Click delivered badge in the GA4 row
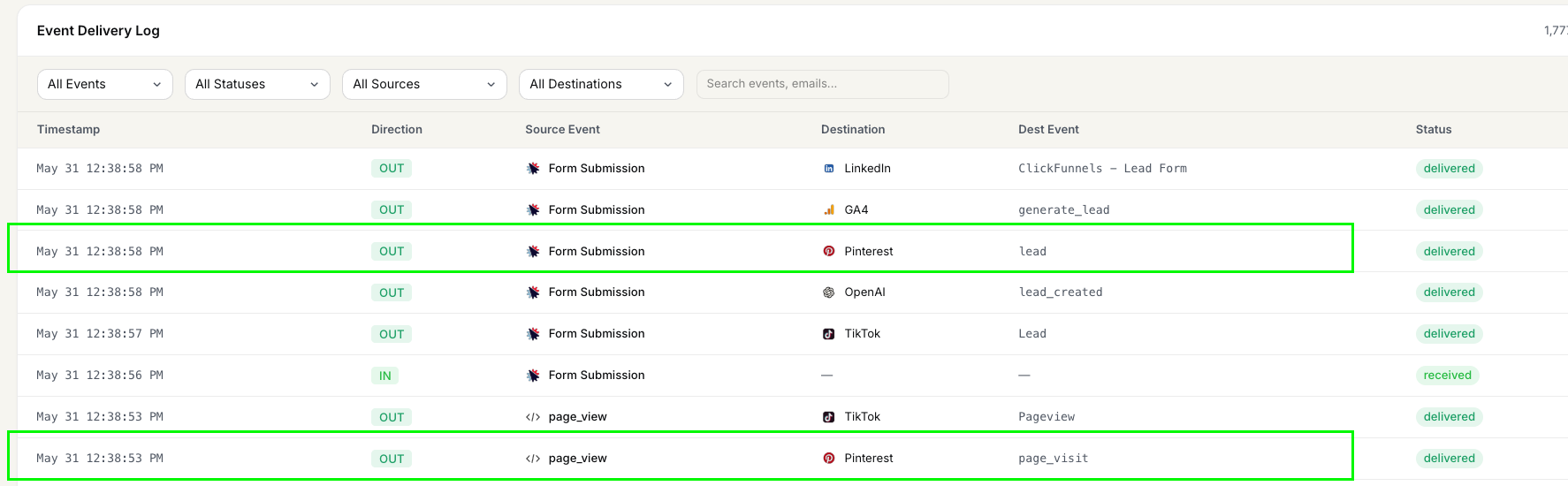 pos(1450,210)
